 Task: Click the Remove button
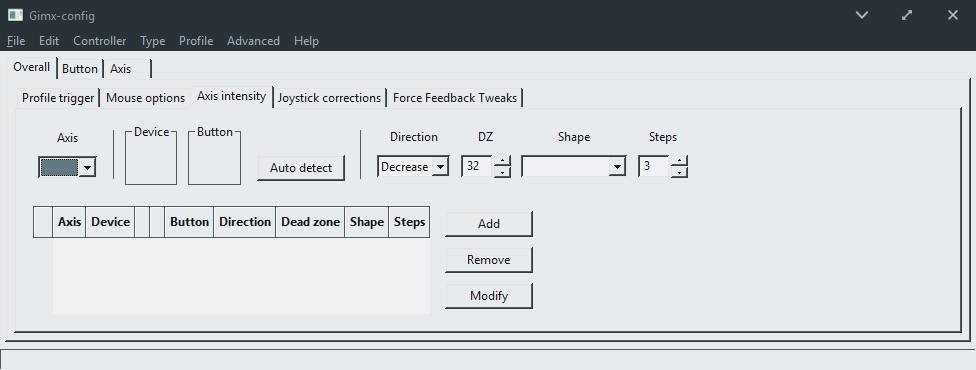[489, 260]
